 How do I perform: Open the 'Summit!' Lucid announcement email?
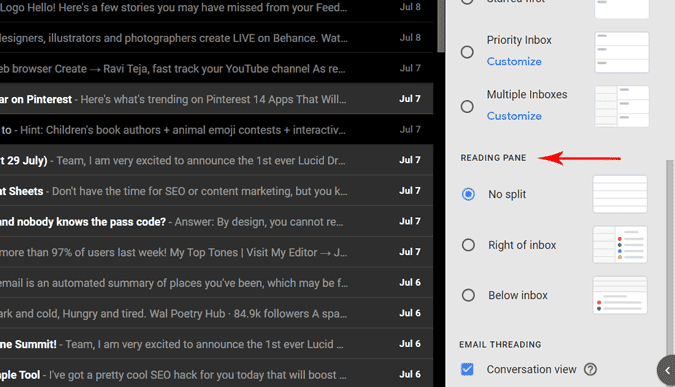point(217,344)
